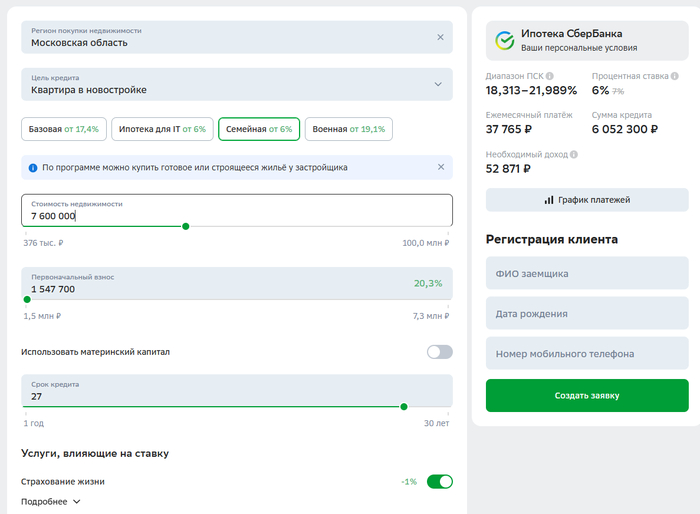Click the Срок кредита slider handle

pos(404,406)
